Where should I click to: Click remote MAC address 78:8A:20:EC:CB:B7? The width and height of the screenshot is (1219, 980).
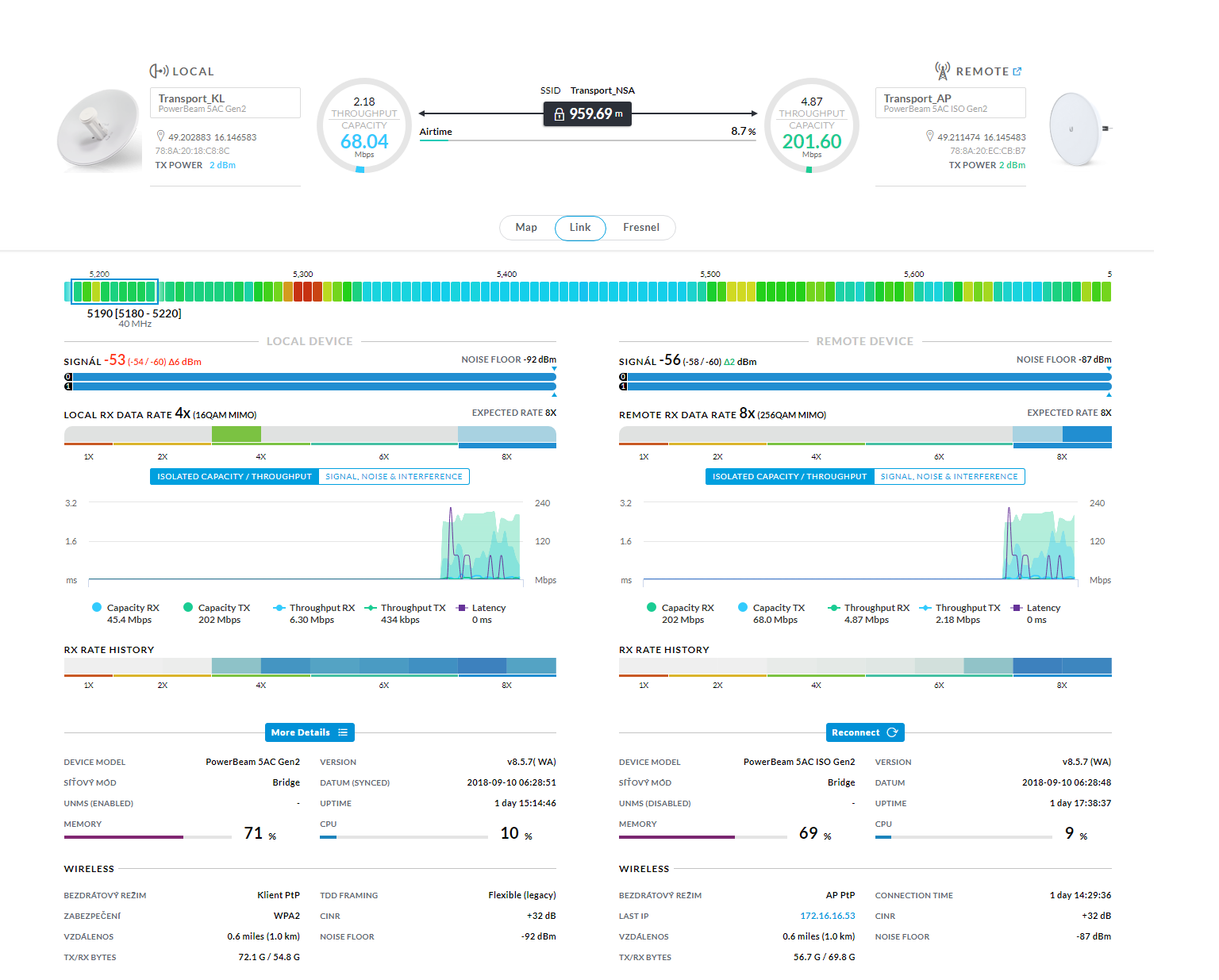point(988,151)
